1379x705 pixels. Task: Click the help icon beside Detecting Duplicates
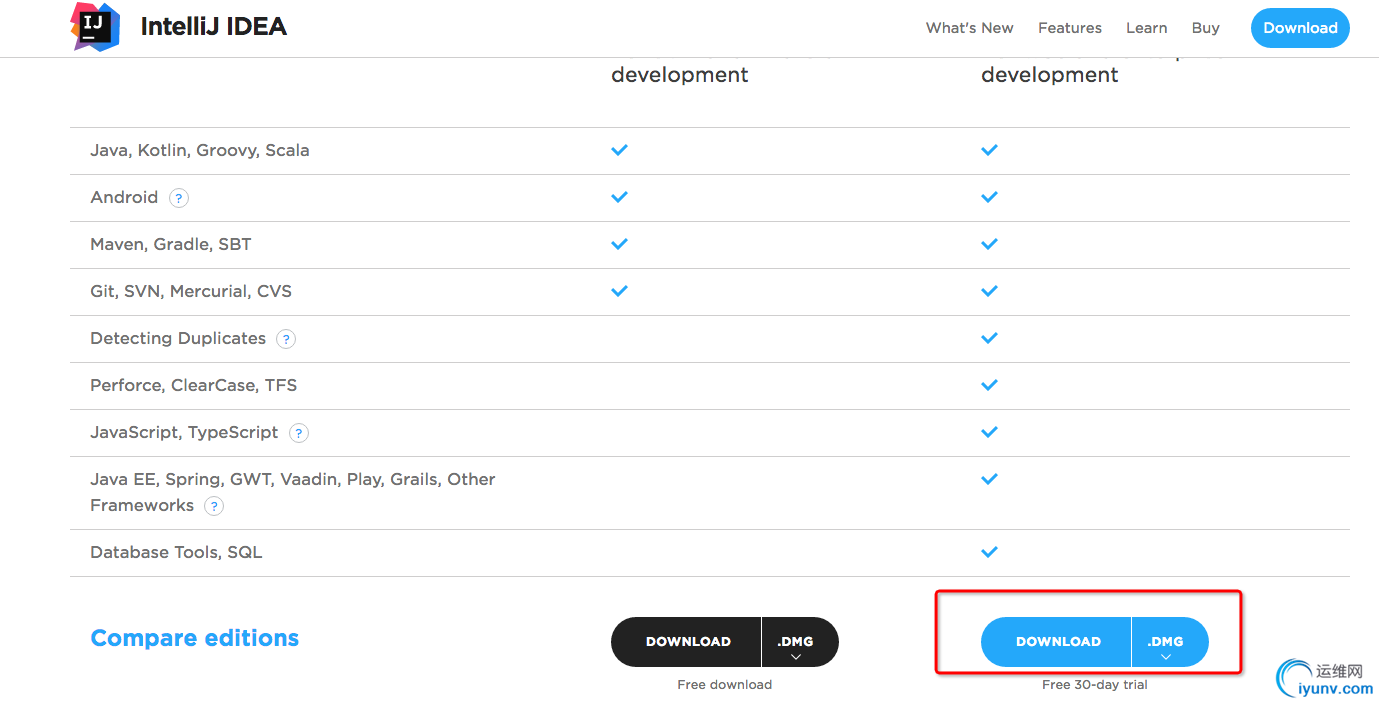286,339
